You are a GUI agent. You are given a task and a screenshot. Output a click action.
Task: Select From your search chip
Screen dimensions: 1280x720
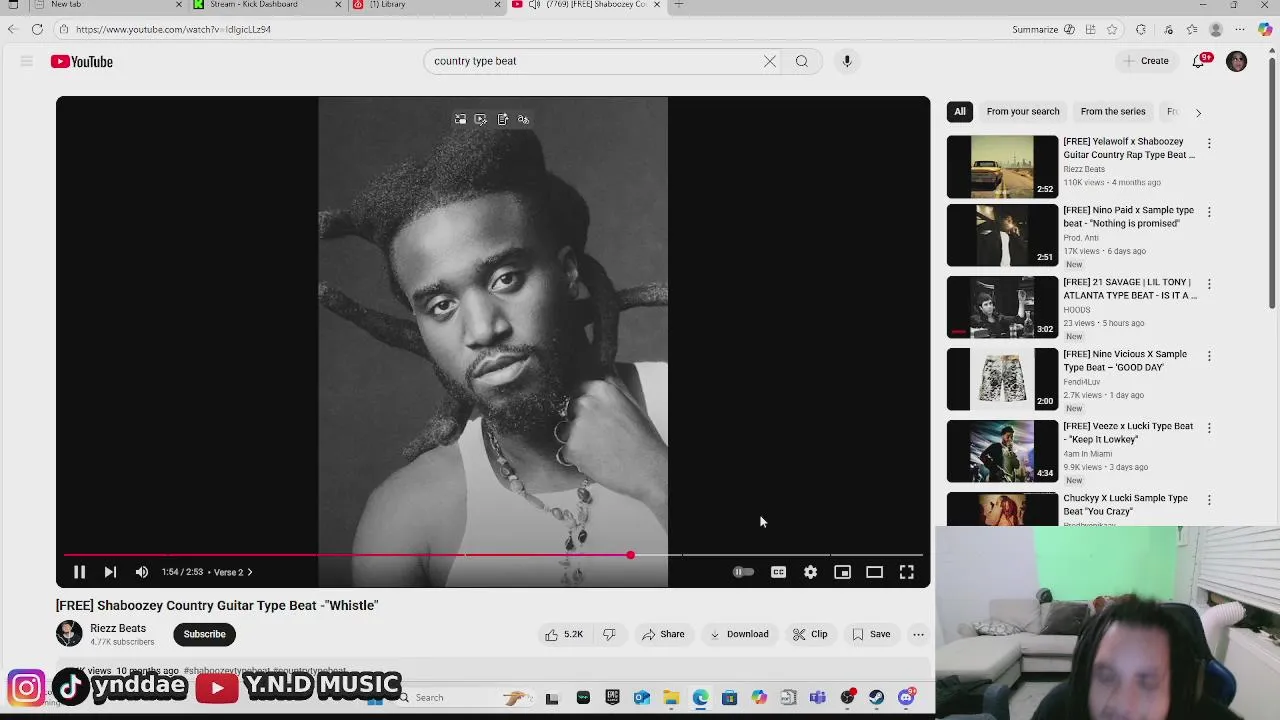(1023, 112)
